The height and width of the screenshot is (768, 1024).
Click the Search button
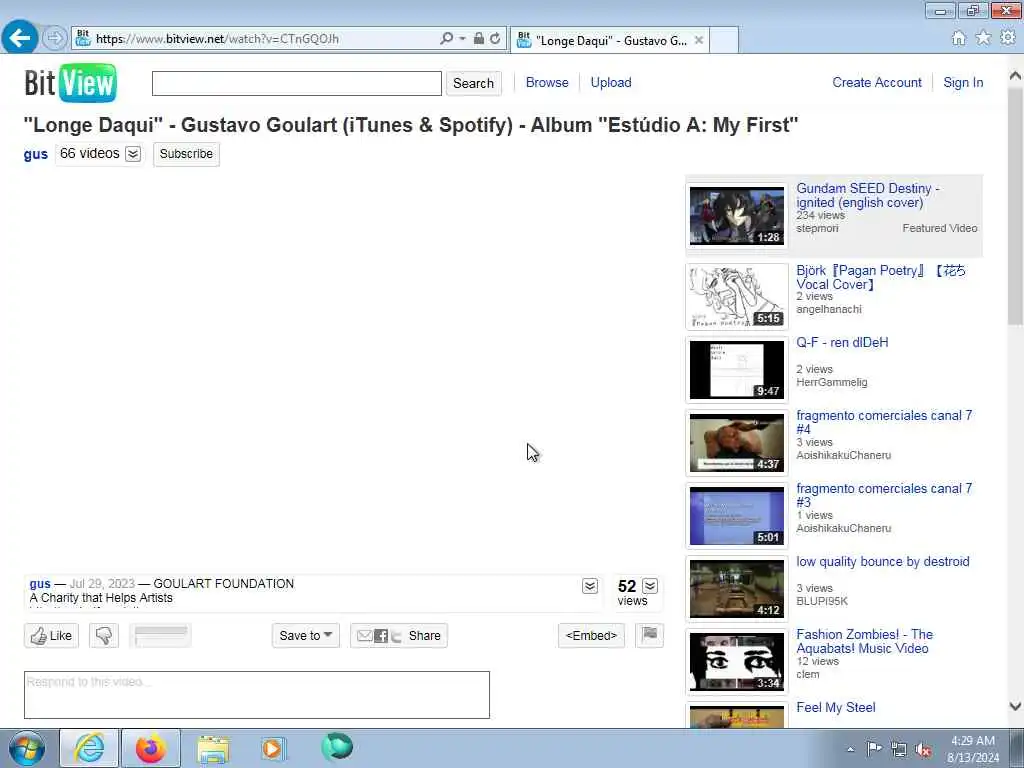[473, 84]
